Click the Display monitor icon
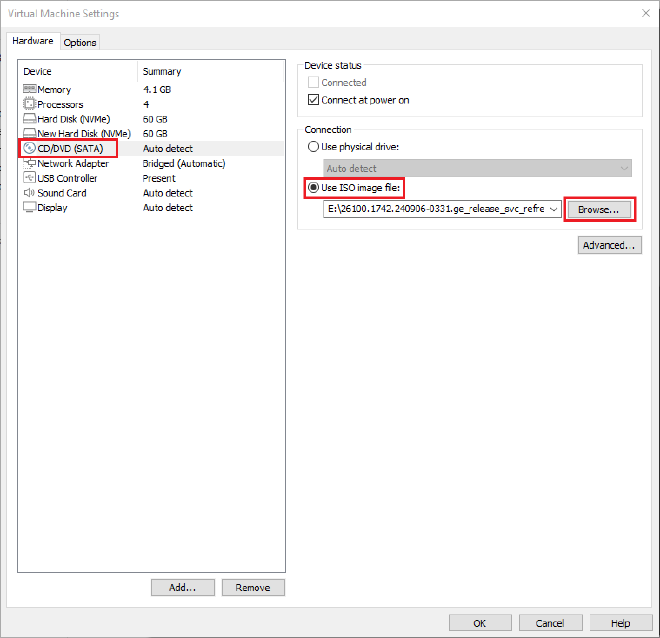The image size is (660, 638). coord(29,208)
